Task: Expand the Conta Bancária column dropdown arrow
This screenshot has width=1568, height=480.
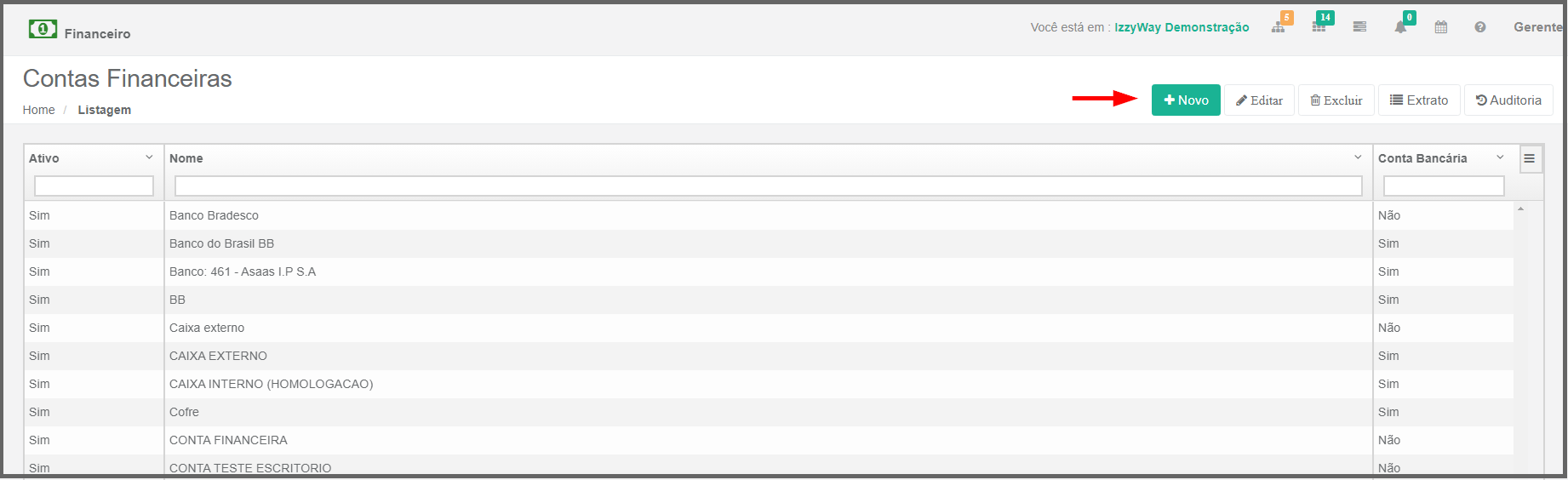Action: pos(1500,157)
